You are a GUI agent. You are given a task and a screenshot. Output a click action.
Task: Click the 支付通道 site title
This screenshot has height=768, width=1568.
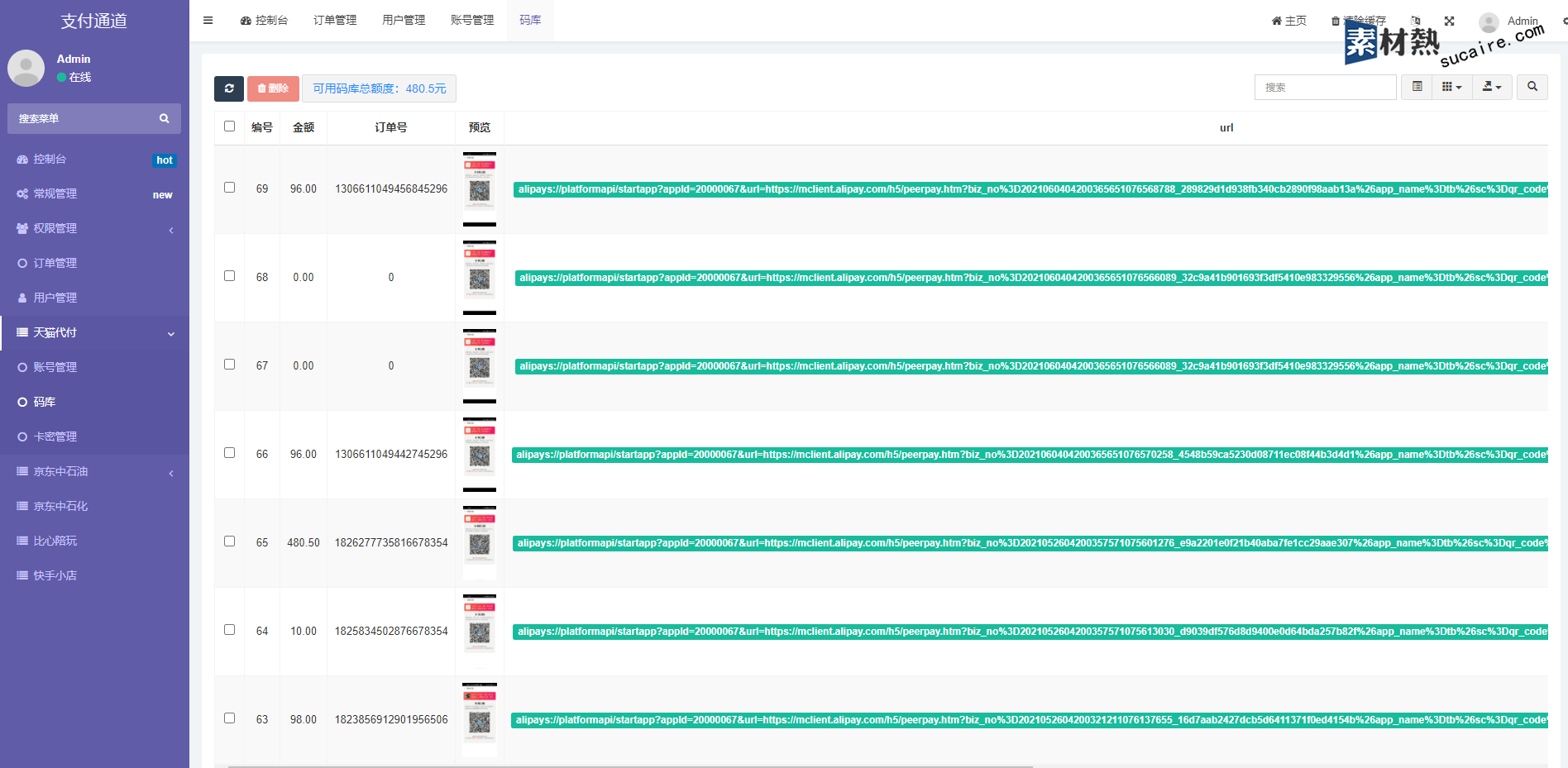click(x=94, y=21)
